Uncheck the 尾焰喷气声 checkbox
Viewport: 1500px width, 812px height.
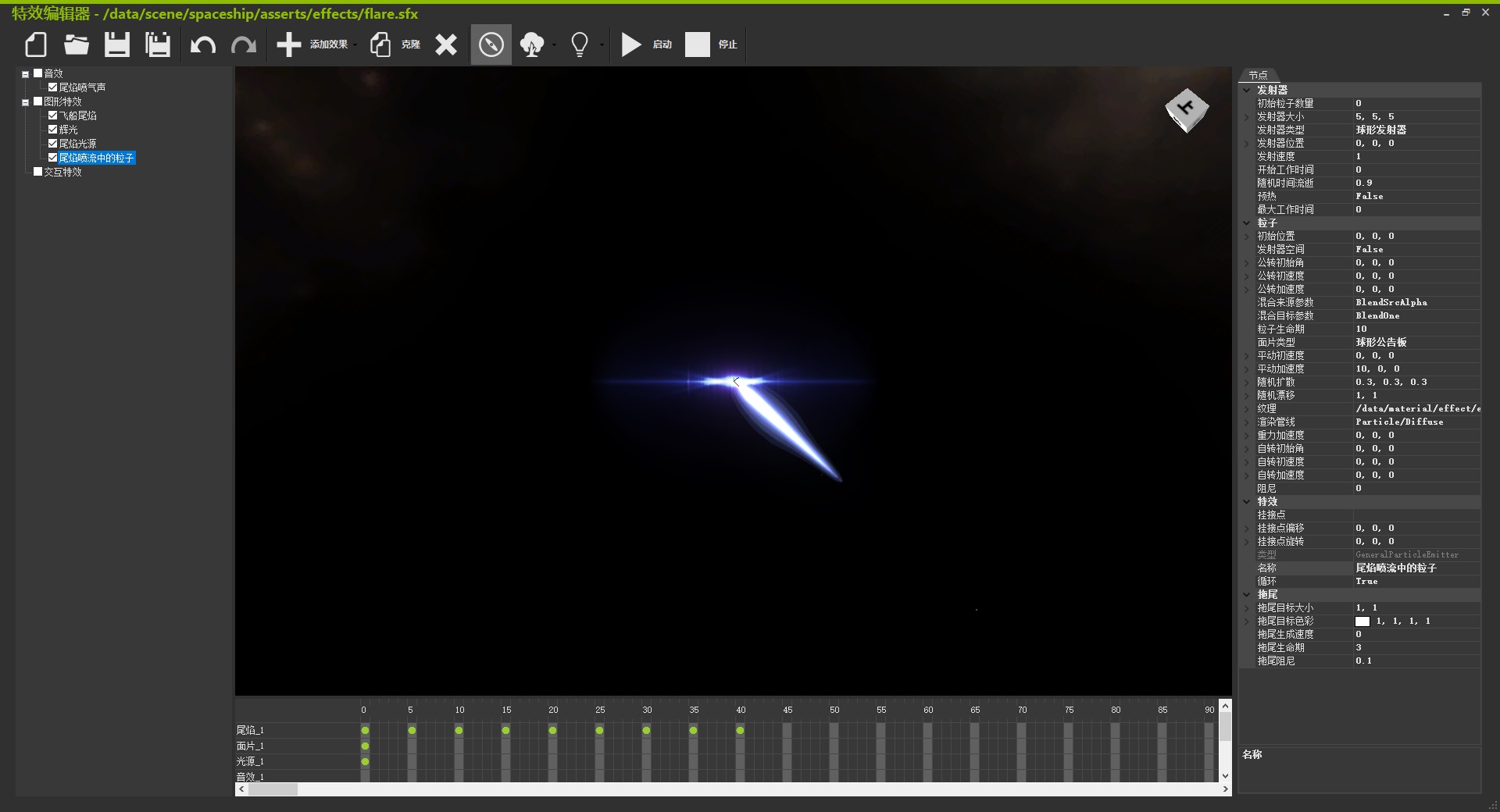[x=53, y=87]
